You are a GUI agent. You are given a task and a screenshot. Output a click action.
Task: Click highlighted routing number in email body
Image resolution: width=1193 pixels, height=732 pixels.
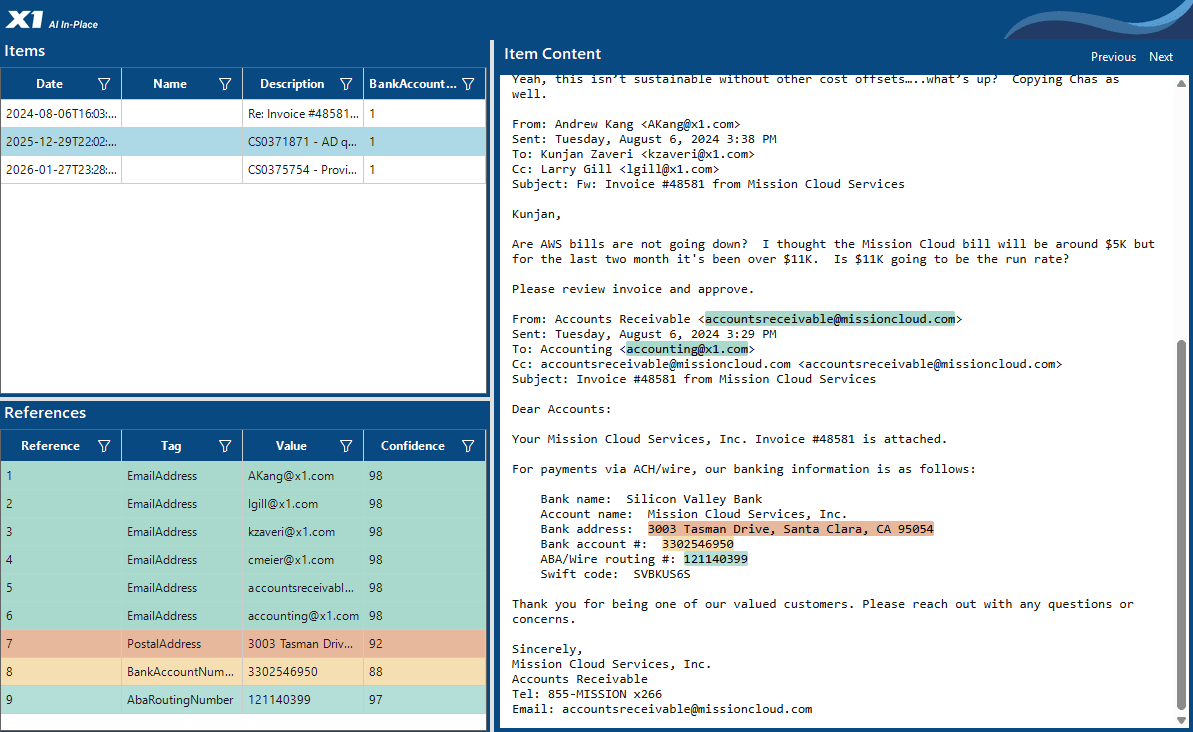point(715,559)
